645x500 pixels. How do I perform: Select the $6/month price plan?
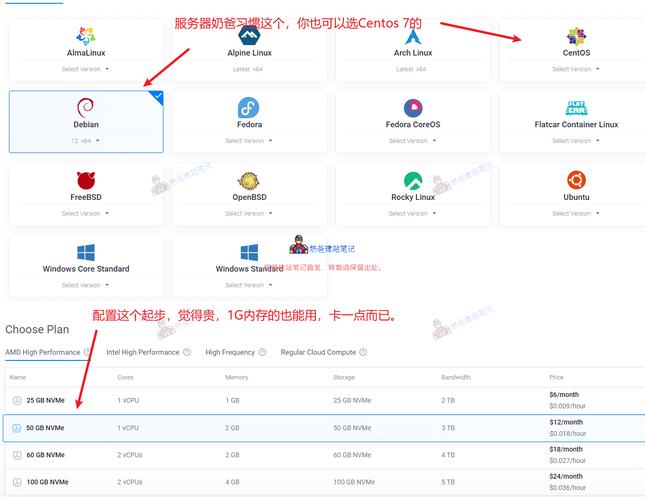pos(564,395)
